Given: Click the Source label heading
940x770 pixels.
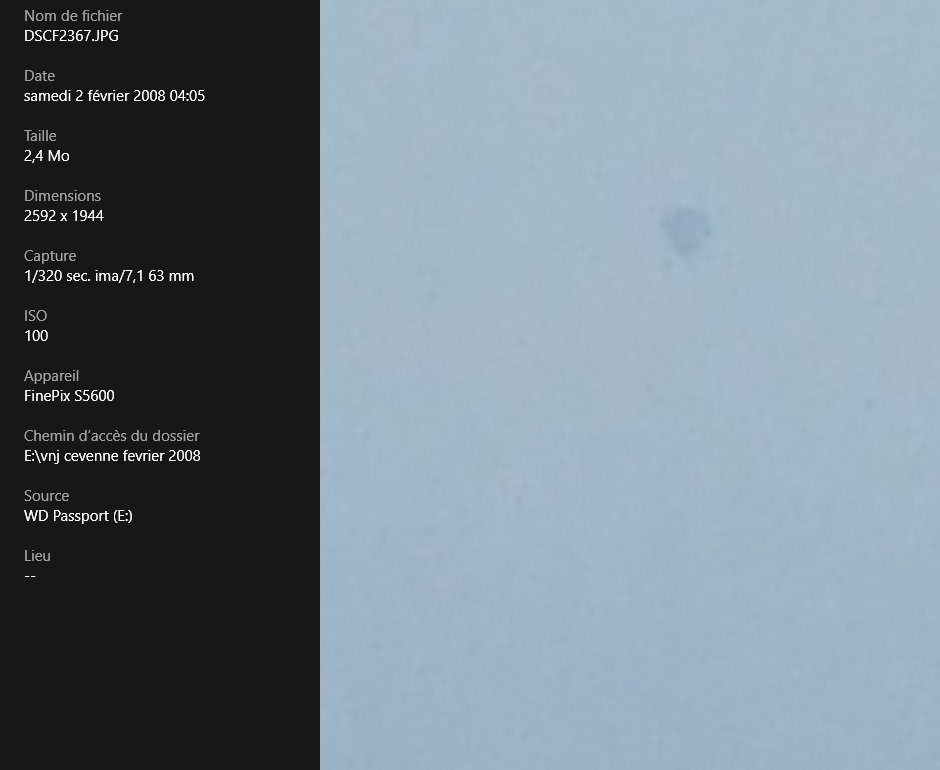Looking at the screenshot, I should click(46, 495).
